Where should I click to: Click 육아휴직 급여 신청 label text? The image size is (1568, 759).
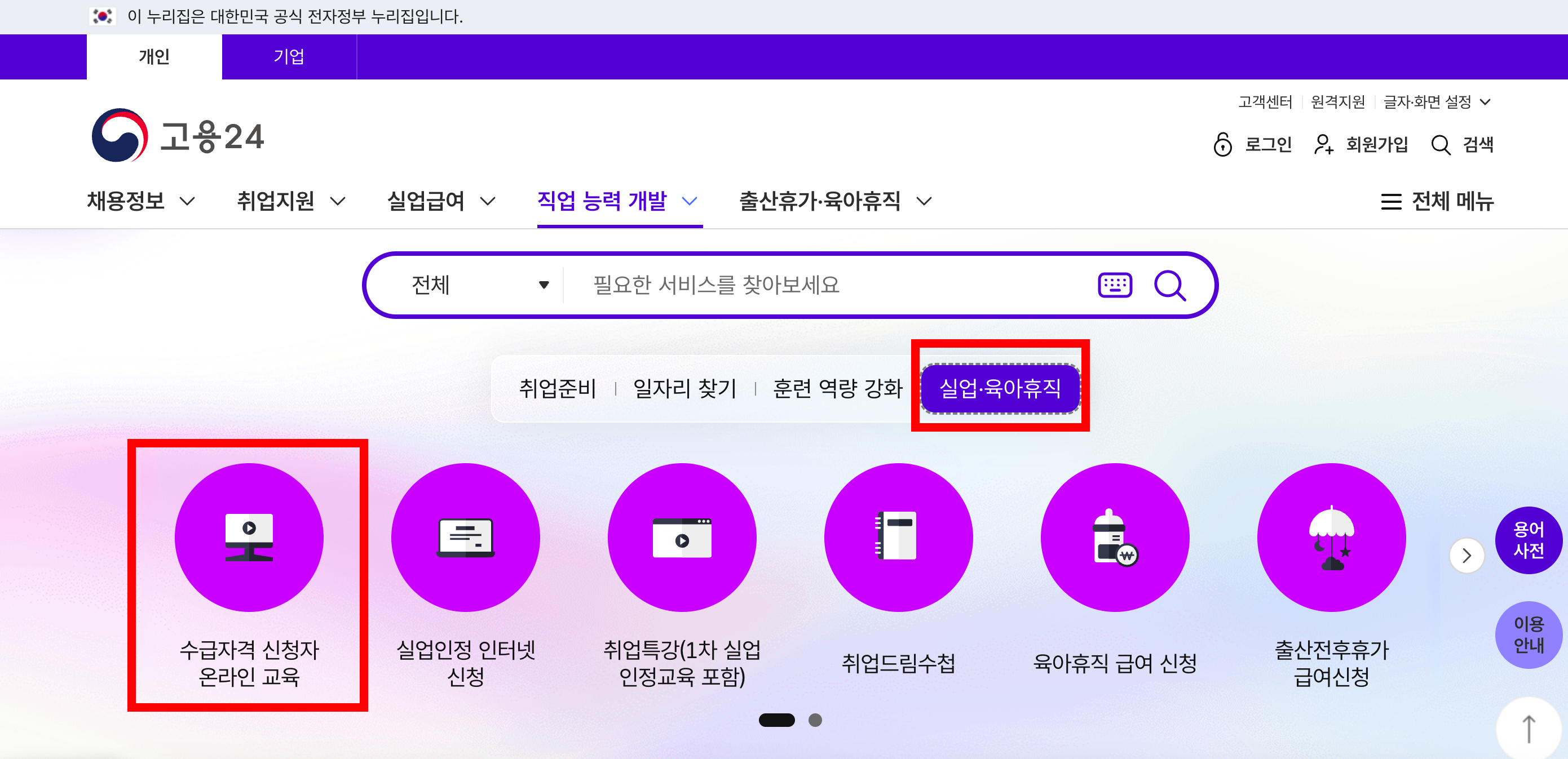[x=1115, y=663]
